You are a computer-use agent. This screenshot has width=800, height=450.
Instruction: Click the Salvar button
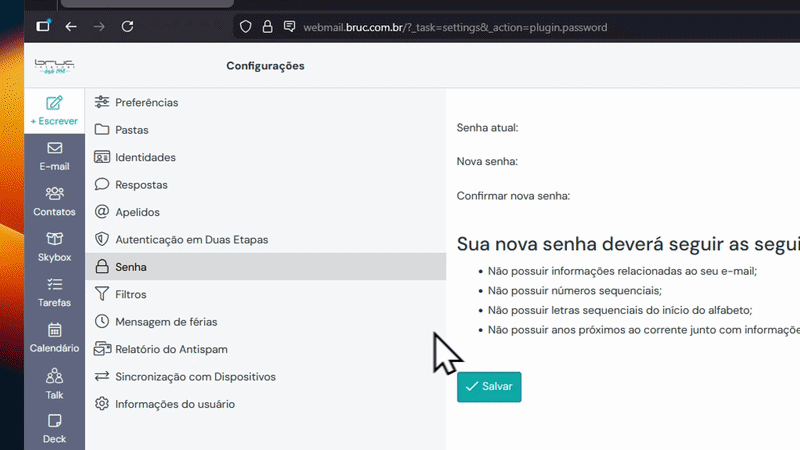point(489,387)
